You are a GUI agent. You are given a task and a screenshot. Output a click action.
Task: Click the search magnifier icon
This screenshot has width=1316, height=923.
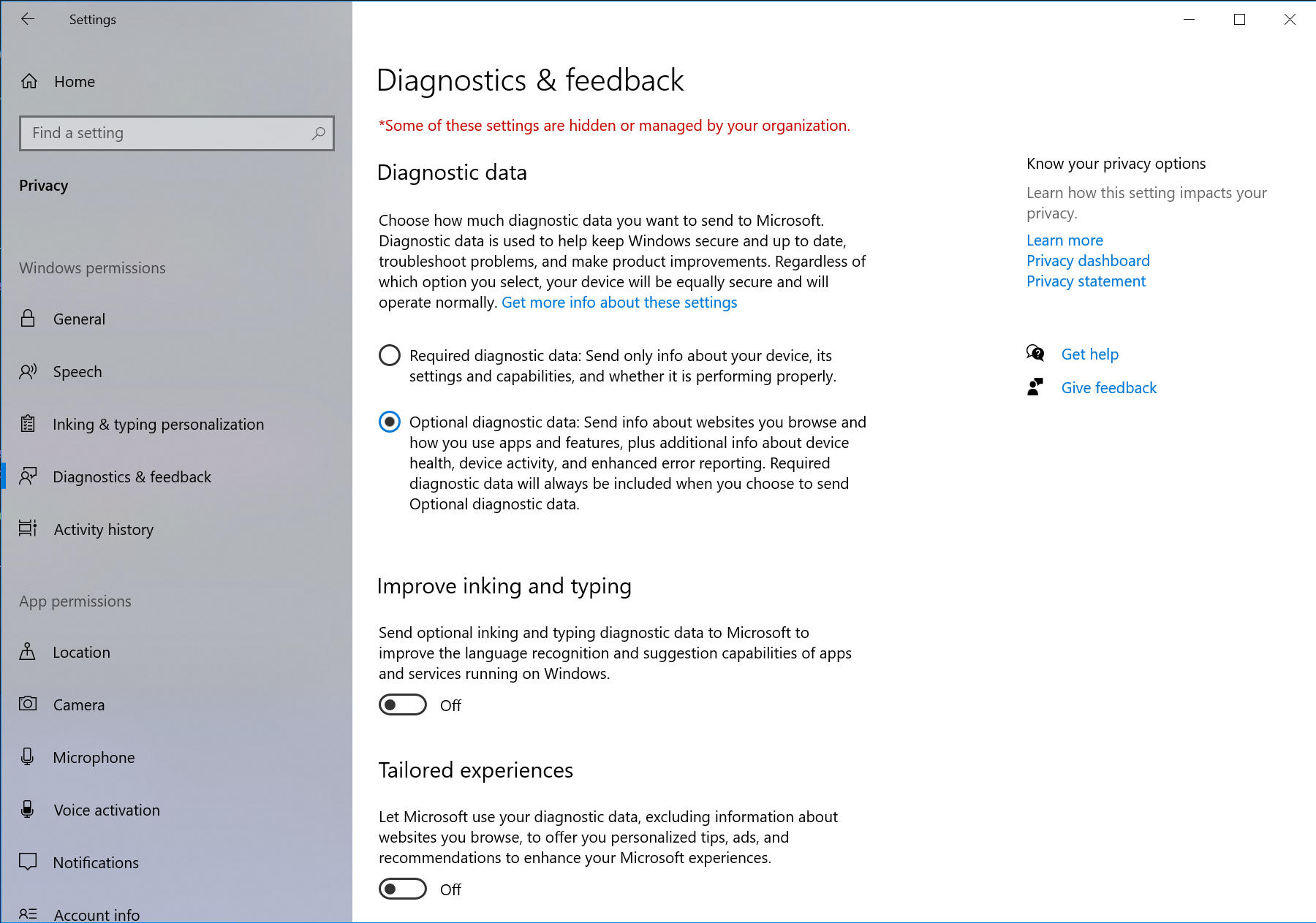point(318,134)
